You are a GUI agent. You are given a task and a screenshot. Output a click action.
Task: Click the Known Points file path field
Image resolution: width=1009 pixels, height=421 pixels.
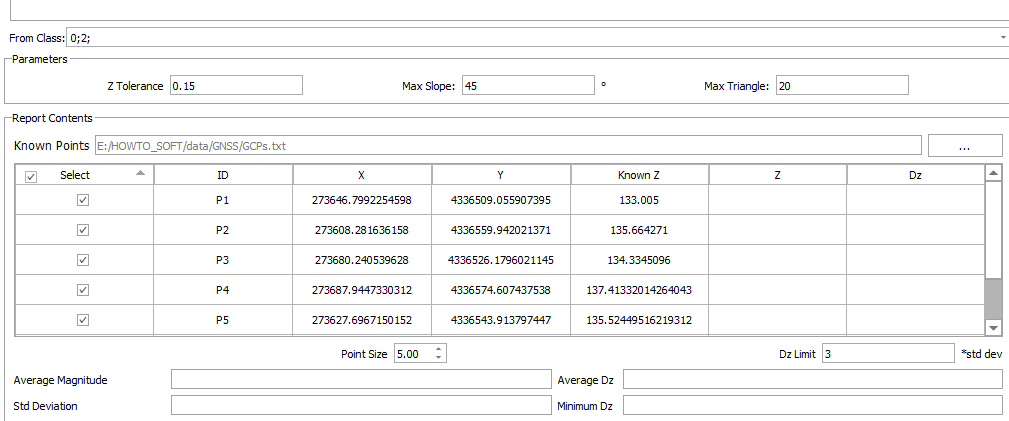click(x=507, y=146)
